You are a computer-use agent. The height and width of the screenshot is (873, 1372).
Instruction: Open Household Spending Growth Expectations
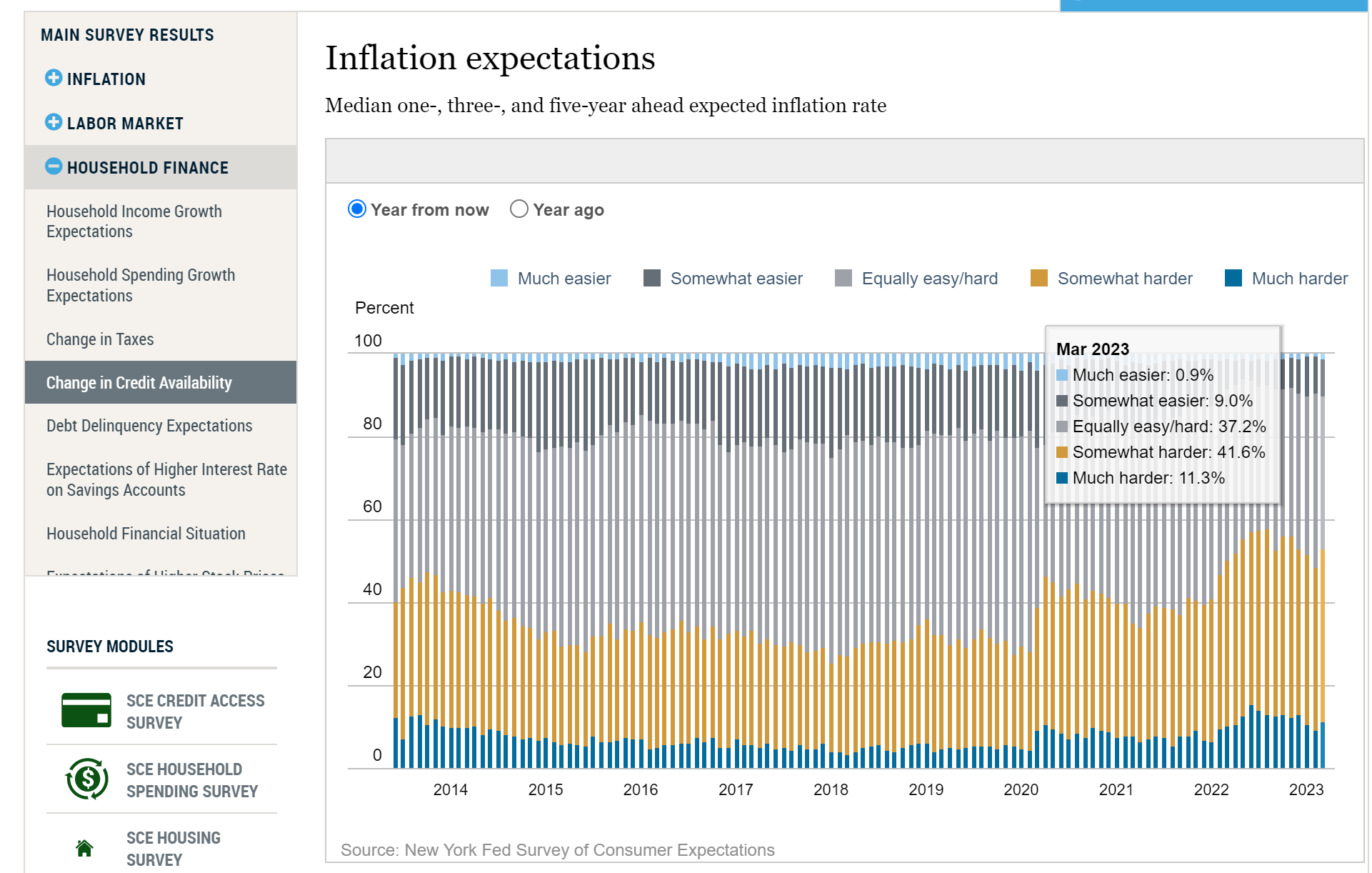pos(141,285)
